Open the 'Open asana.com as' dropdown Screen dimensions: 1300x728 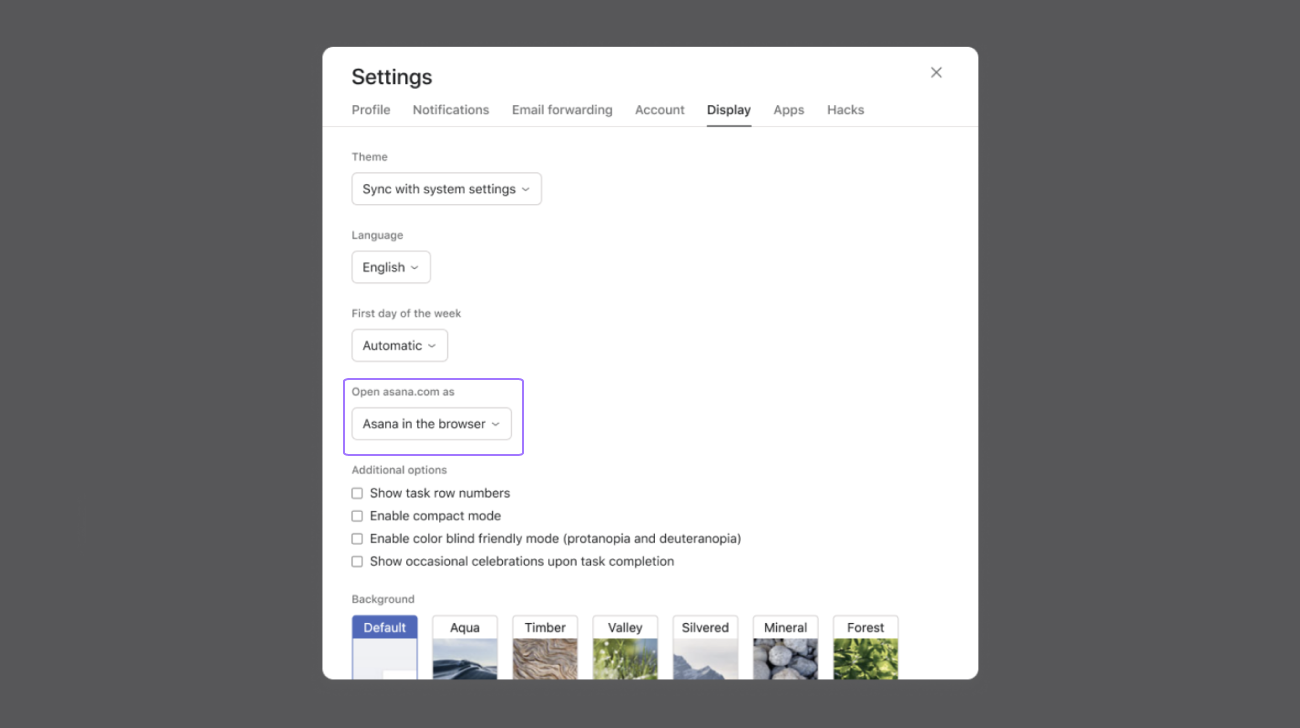point(431,423)
